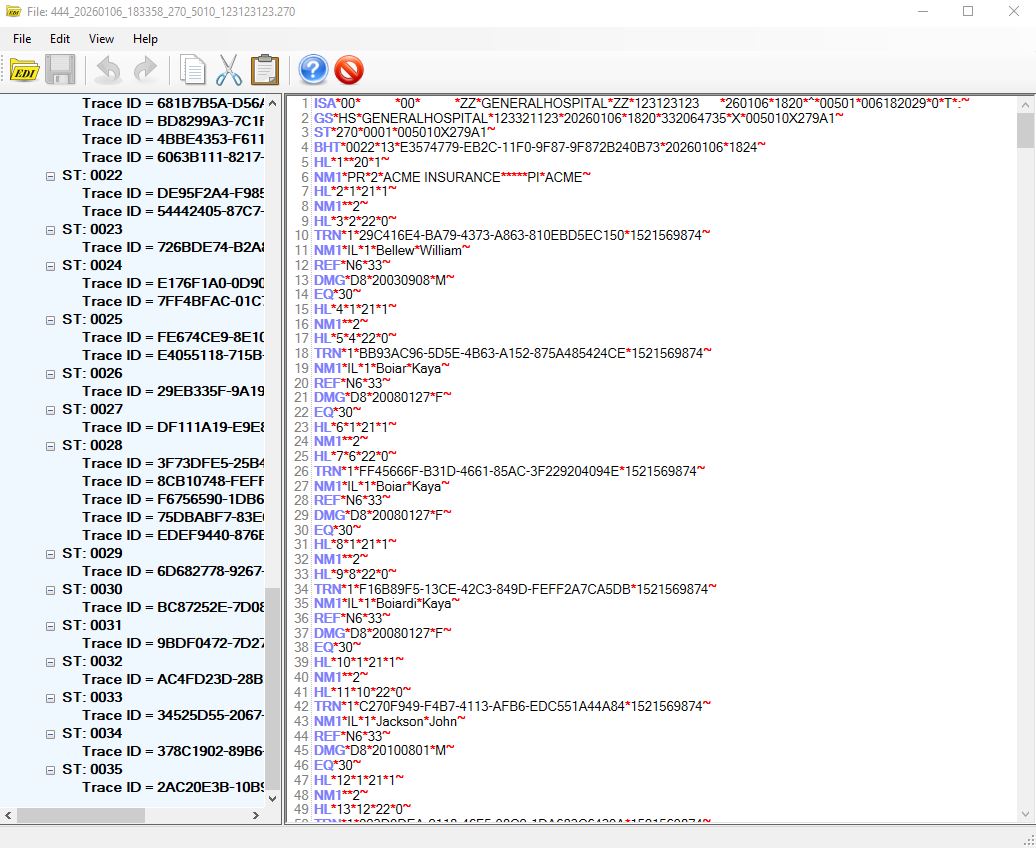The height and width of the screenshot is (848, 1036).
Task: Collapse the ST: 0033 tree node
Action: (50, 698)
